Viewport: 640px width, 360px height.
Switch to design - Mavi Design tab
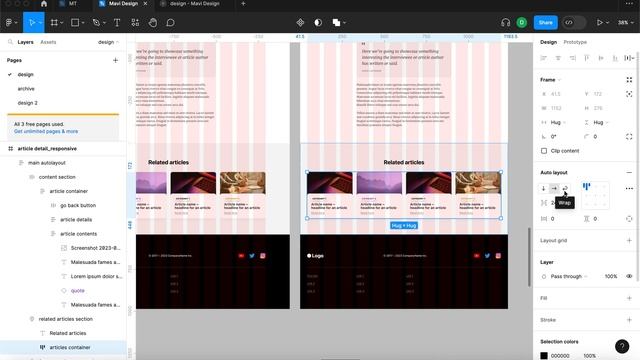pyautogui.click(x=195, y=4)
